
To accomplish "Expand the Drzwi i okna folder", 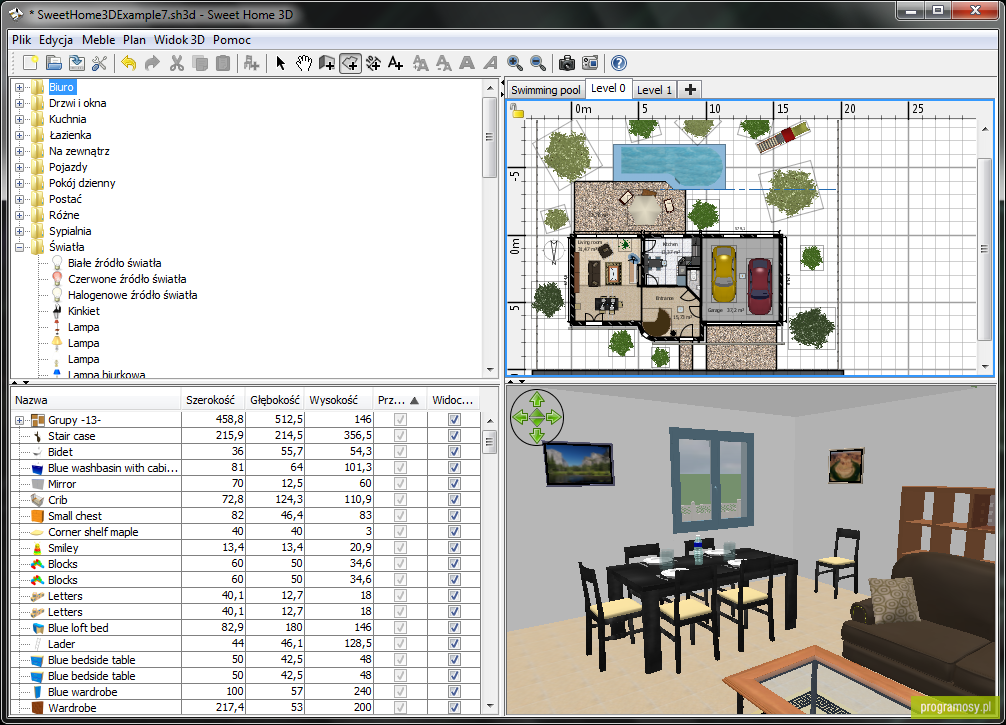I will pos(19,103).
